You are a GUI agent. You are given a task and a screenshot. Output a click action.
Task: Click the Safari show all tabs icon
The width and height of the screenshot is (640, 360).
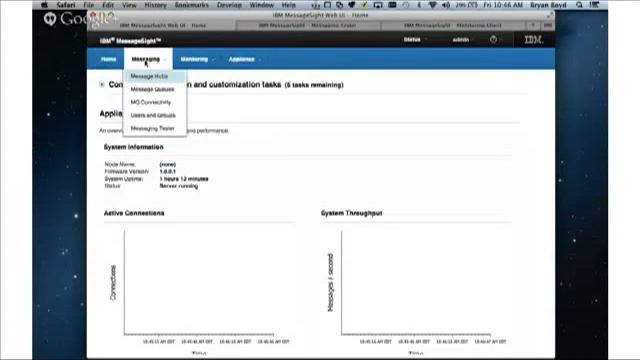point(548,25)
